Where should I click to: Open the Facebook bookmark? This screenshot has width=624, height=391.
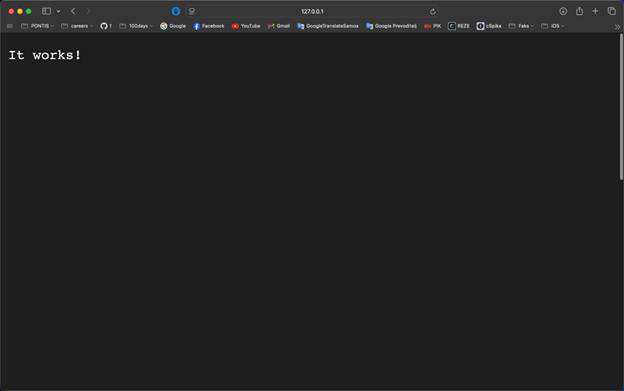click(x=209, y=26)
